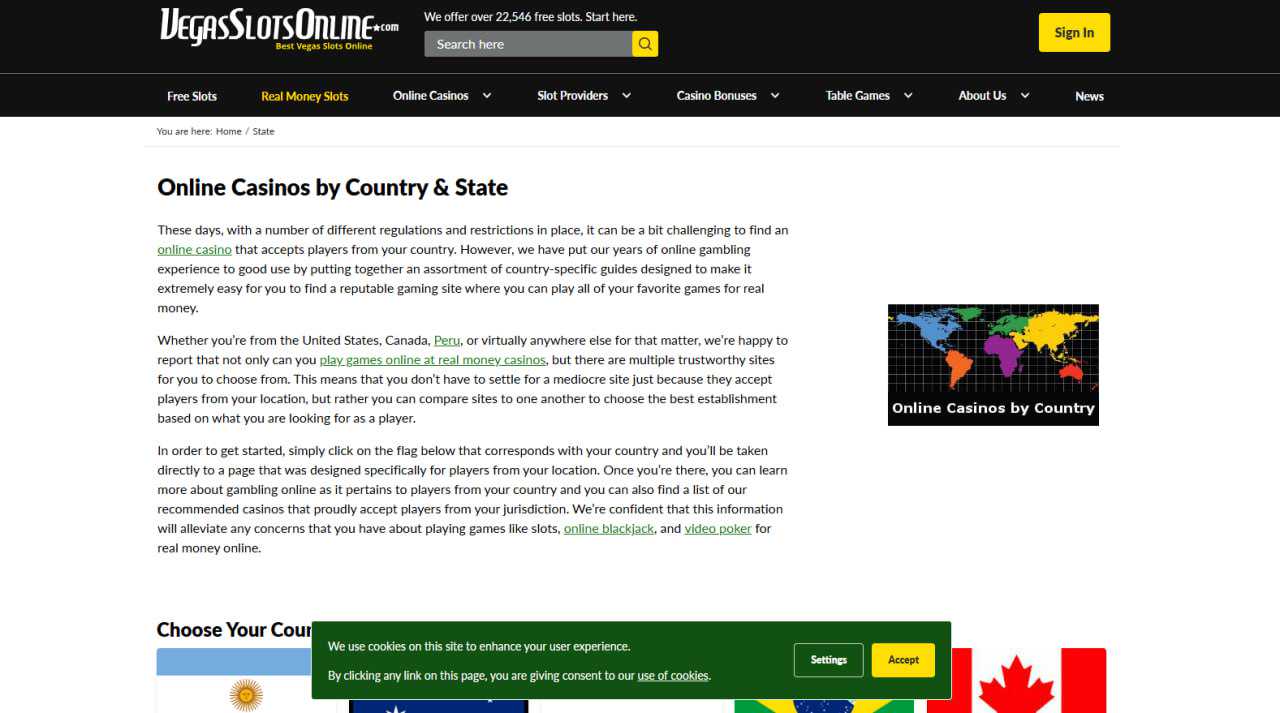Expand the Online Casinos dropdown chevron
1280x713 pixels.
[487, 96]
